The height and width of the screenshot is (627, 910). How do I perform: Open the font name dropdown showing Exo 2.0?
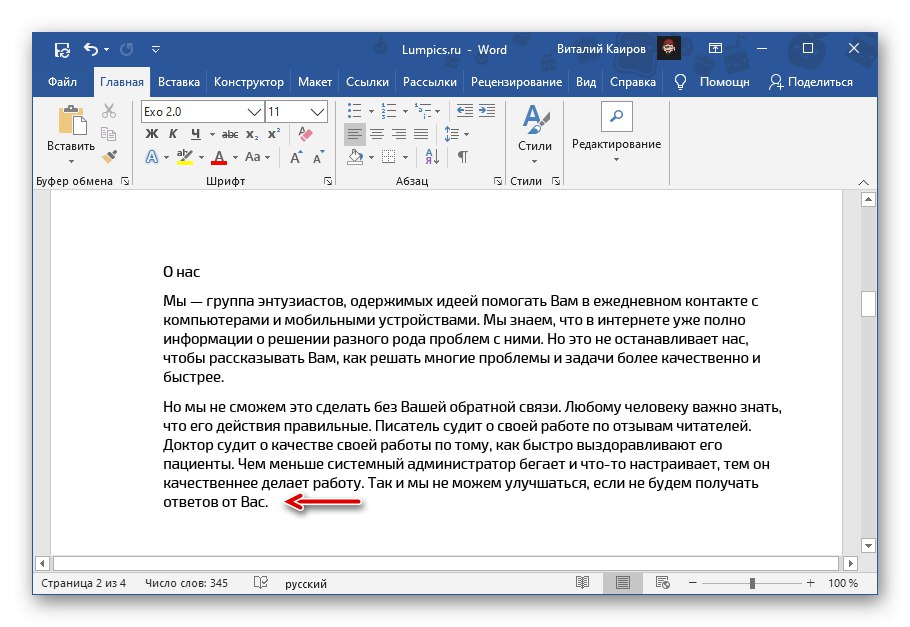click(253, 113)
